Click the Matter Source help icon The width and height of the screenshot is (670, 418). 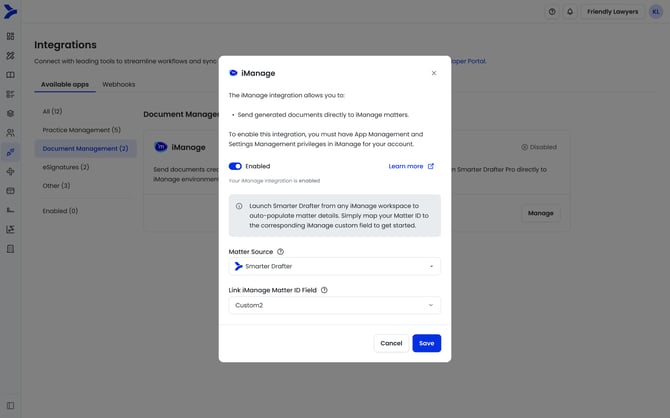tap(280, 252)
